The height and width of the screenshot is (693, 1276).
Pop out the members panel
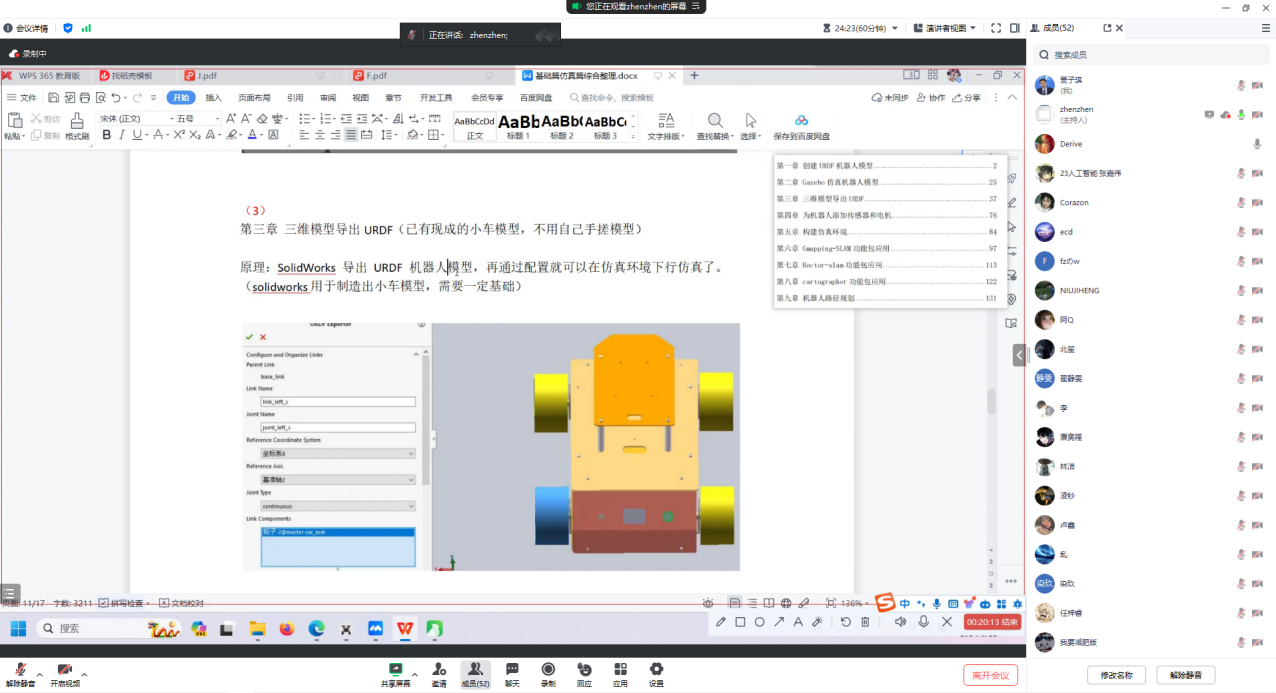tap(1107, 28)
